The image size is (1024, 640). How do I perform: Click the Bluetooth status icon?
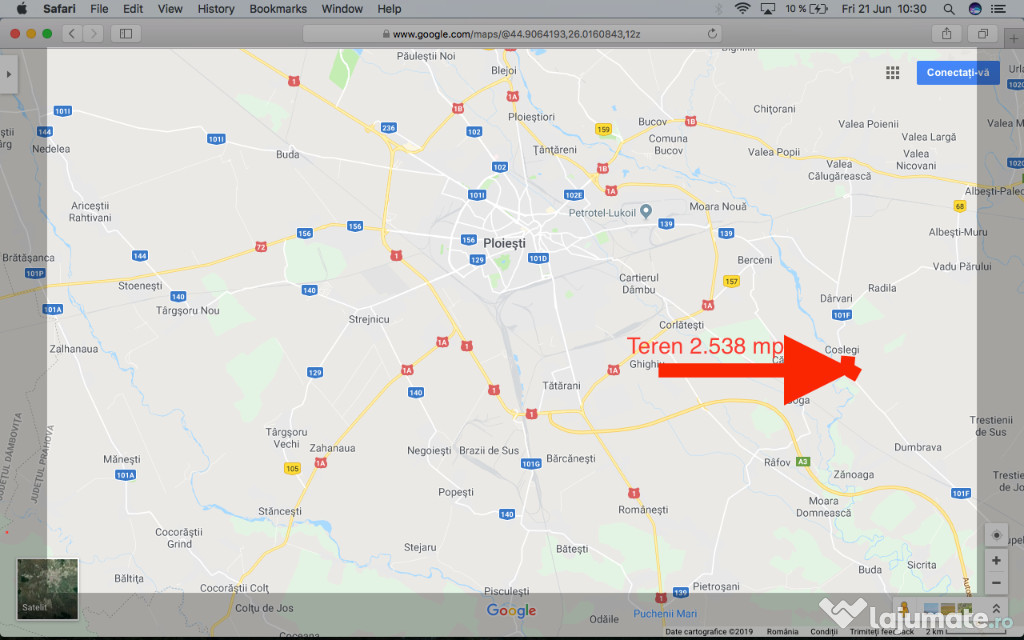click(718, 8)
